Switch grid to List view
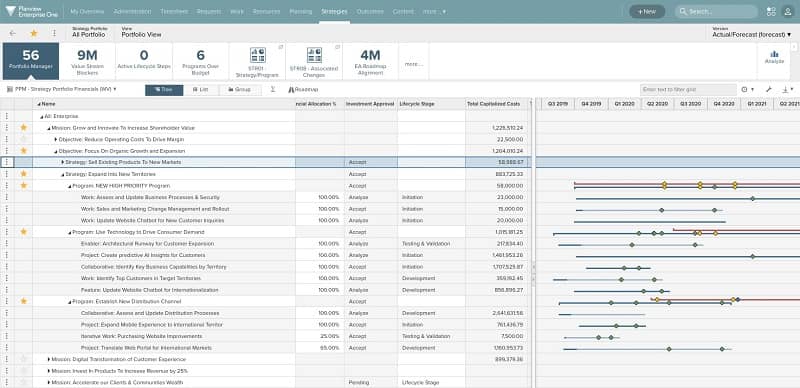The height and width of the screenshot is (388, 800). (201, 89)
